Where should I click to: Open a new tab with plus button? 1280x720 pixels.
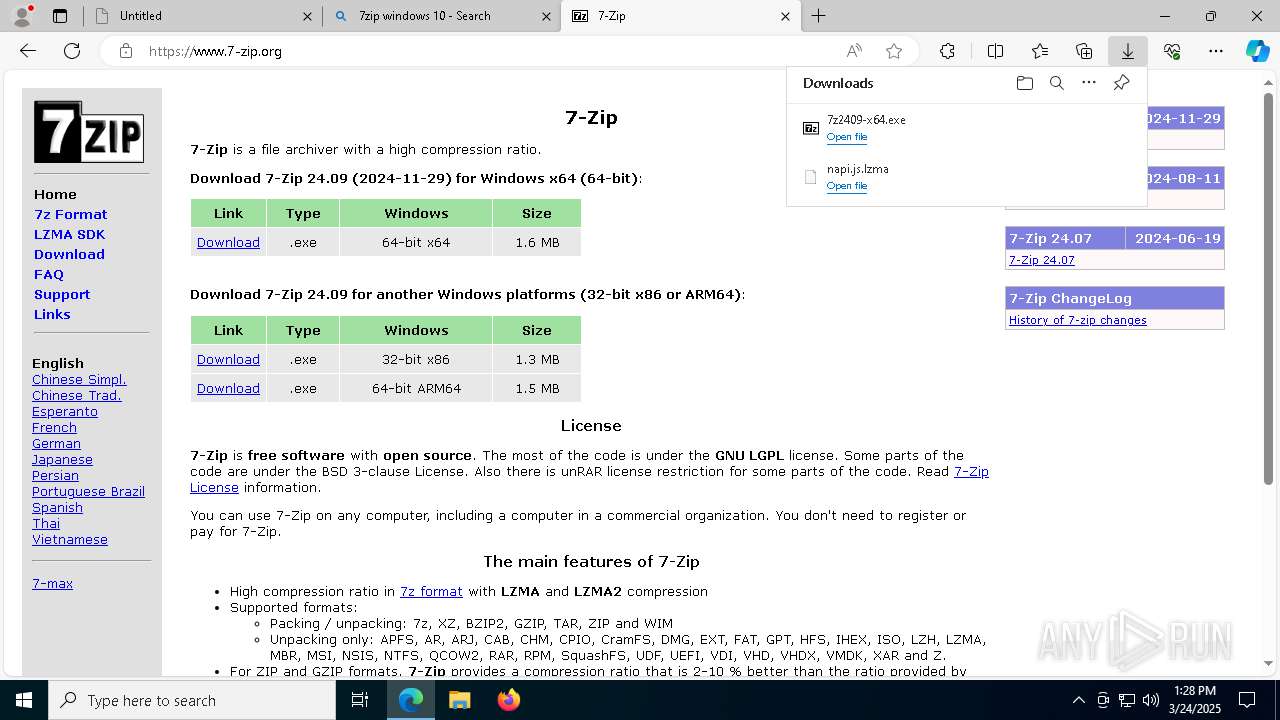click(x=819, y=16)
